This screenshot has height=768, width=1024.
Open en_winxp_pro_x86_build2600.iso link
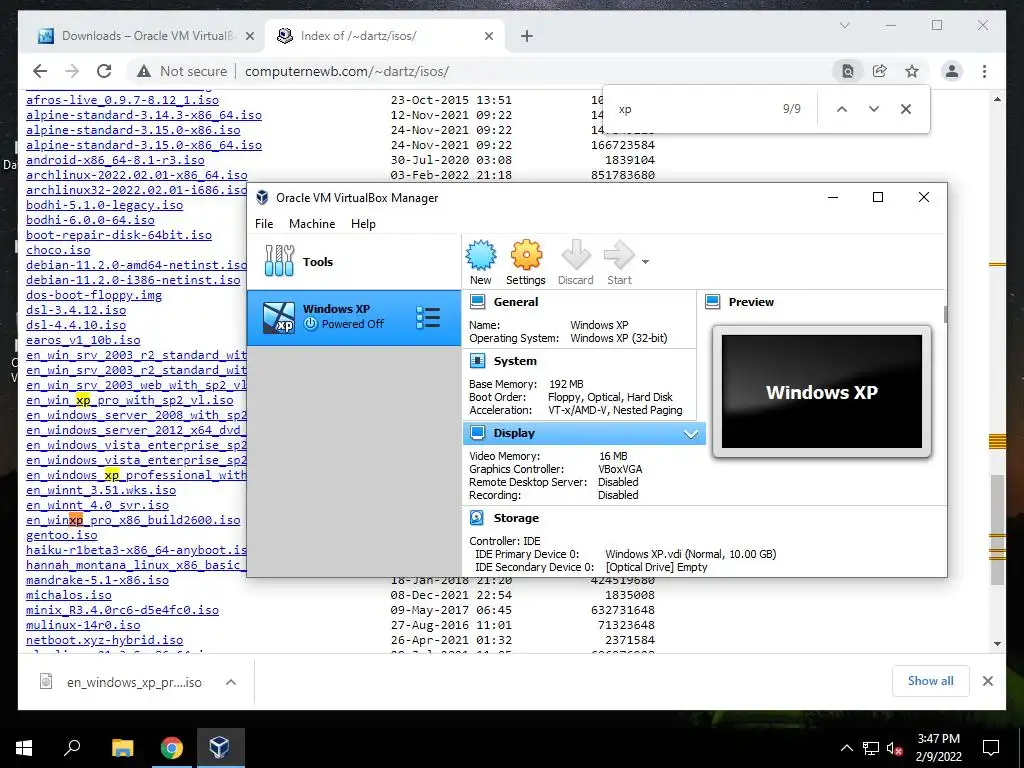[x=133, y=520]
